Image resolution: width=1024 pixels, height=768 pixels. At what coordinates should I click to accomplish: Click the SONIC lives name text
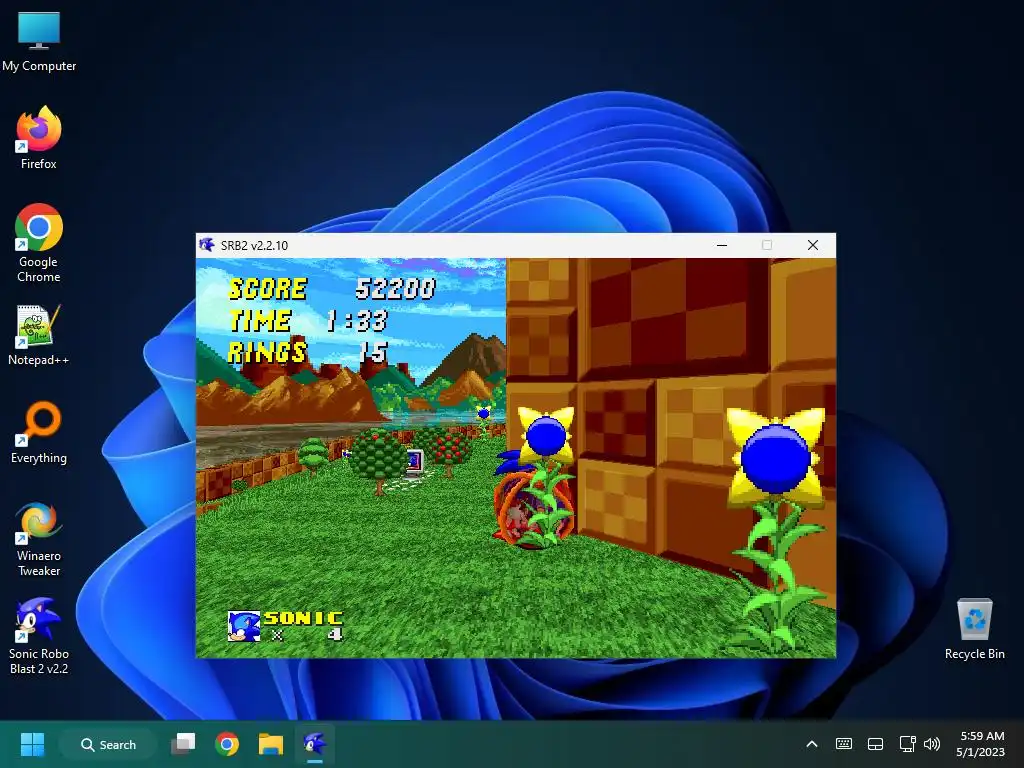pyautogui.click(x=304, y=618)
